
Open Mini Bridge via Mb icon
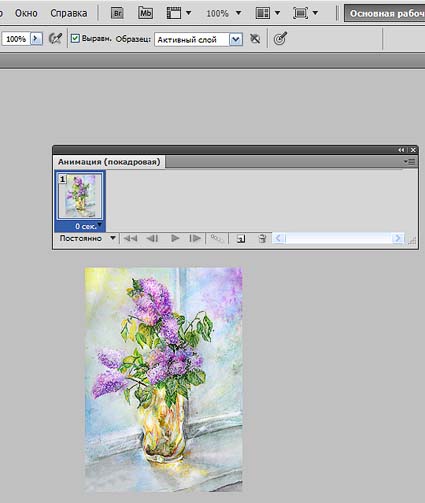145,13
